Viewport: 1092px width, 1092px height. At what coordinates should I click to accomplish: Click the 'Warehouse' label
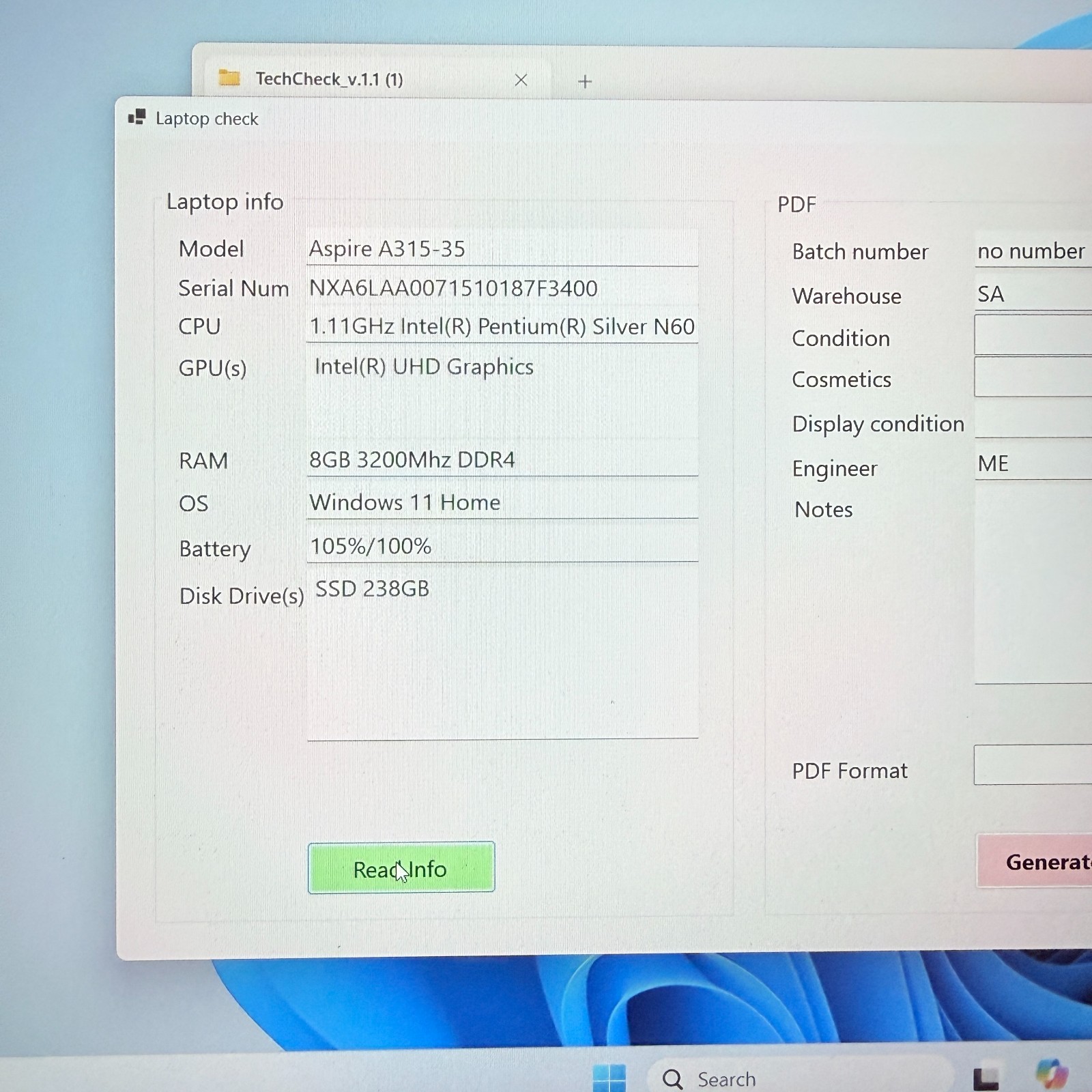(x=846, y=296)
